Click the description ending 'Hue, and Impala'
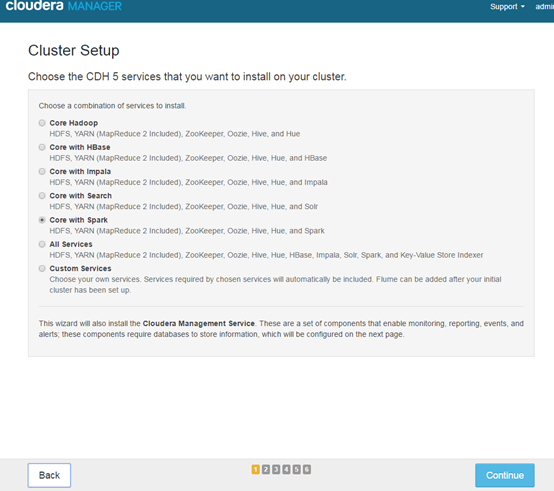This screenshot has height=491, width=554. pyautogui.click(x=188, y=182)
